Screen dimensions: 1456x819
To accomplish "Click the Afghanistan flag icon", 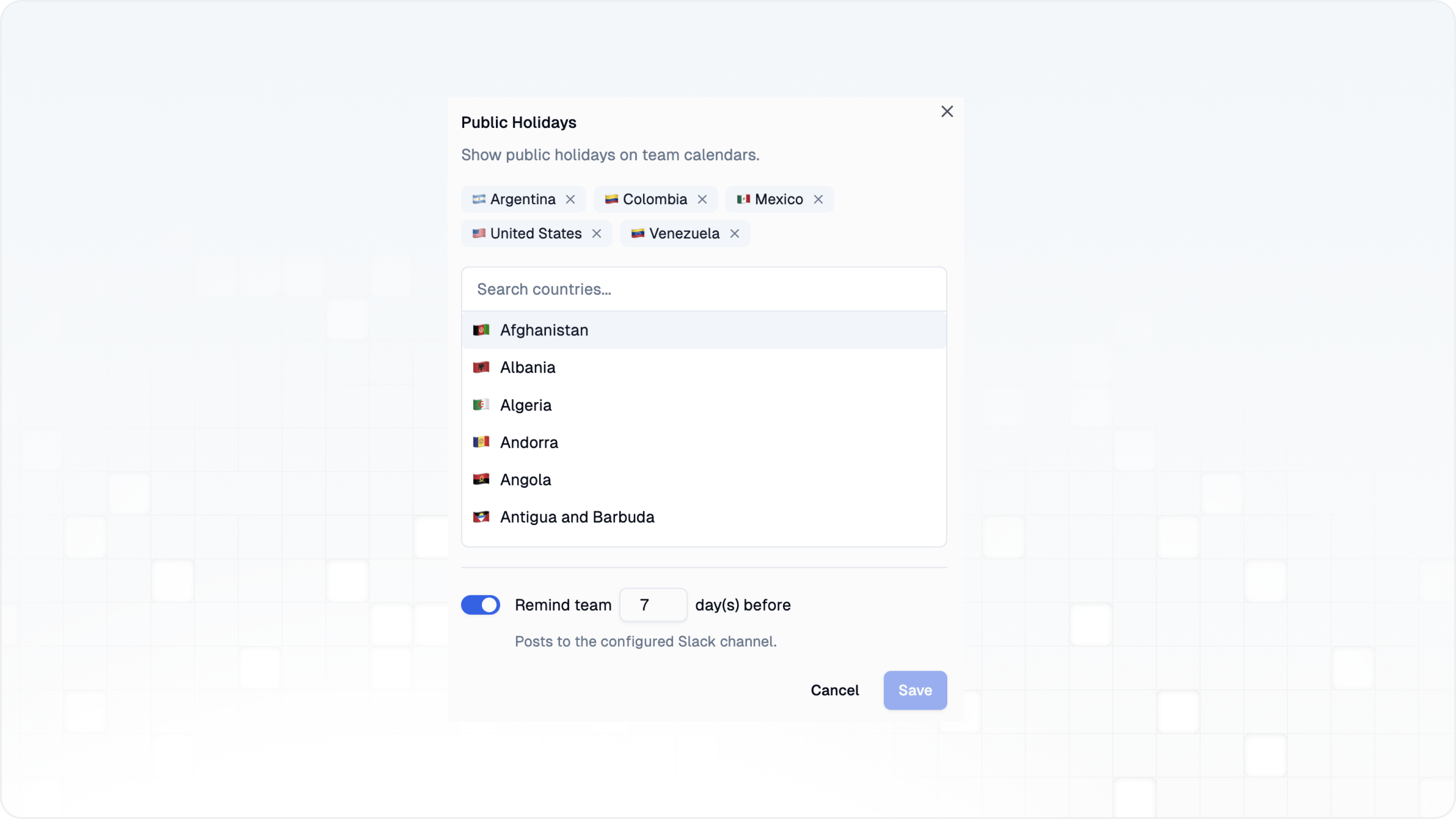I will (x=481, y=330).
